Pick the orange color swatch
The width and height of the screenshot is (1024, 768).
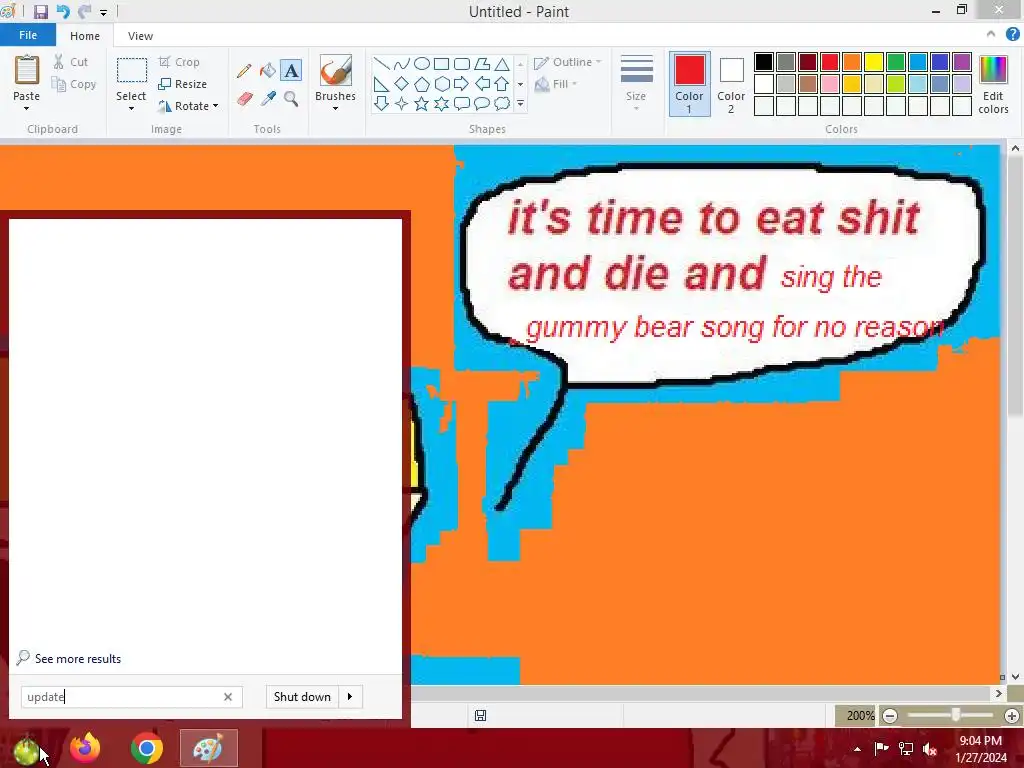(852, 62)
